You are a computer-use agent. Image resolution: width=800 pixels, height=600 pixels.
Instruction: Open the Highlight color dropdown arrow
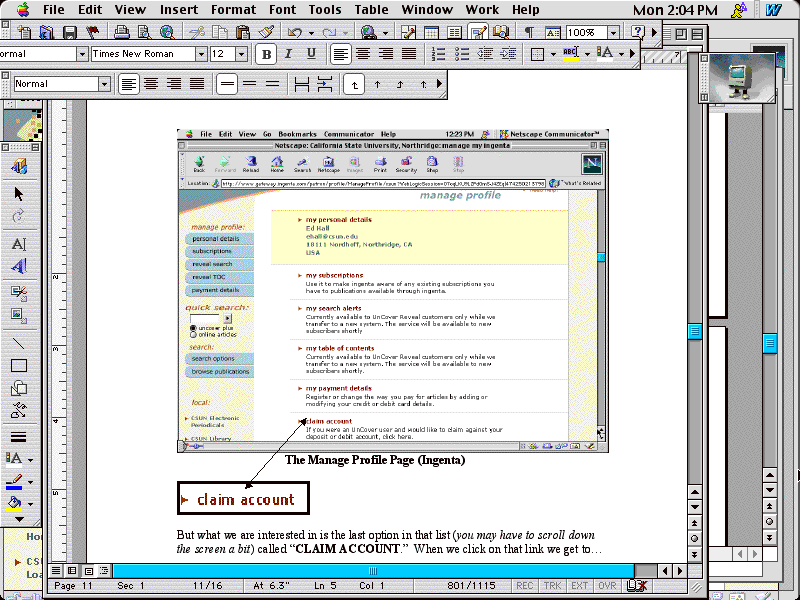click(x=588, y=54)
